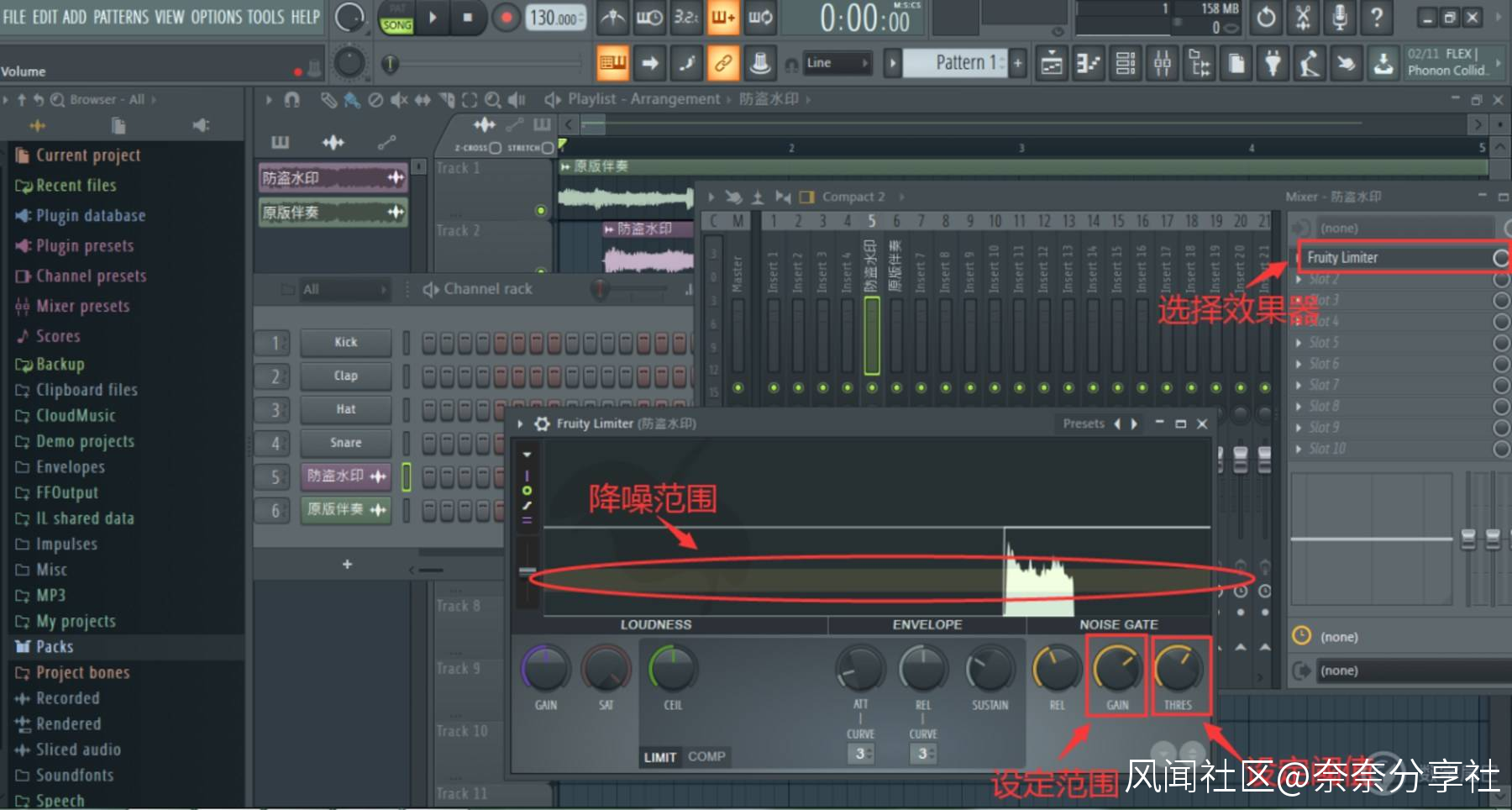Viewport: 1512px width, 810px height.
Task: Click the undo history circular-arrow icon
Action: click(x=1266, y=17)
